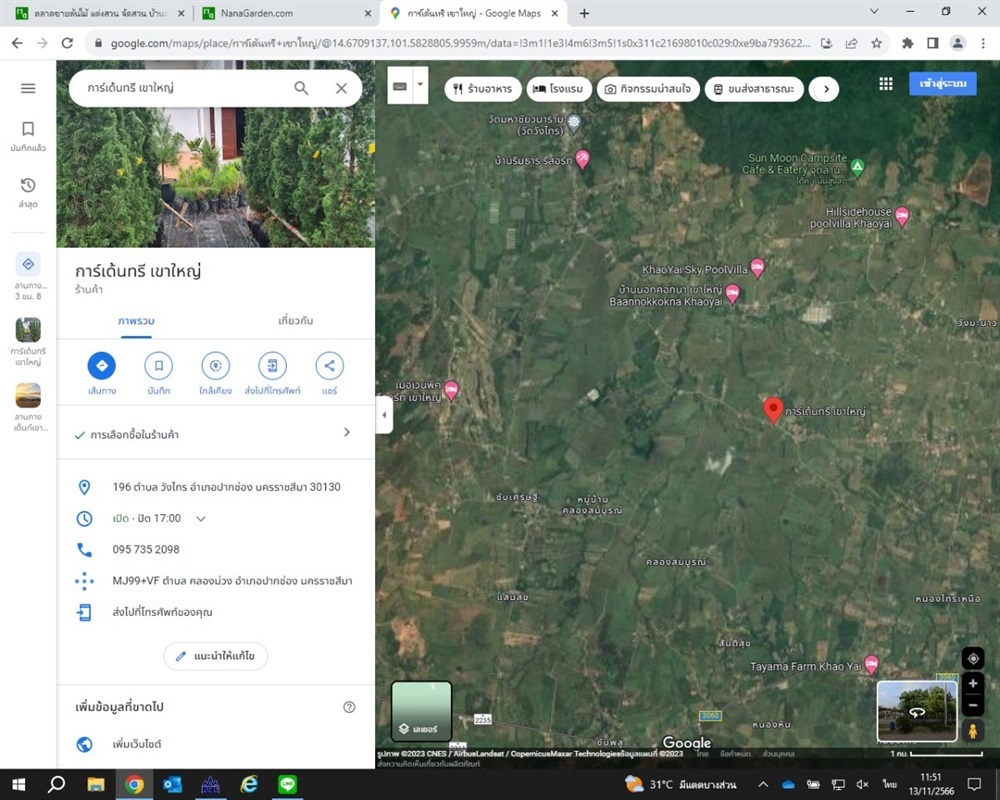
Task: Switch to the ภาพรวม overview tab
Action: click(x=136, y=321)
